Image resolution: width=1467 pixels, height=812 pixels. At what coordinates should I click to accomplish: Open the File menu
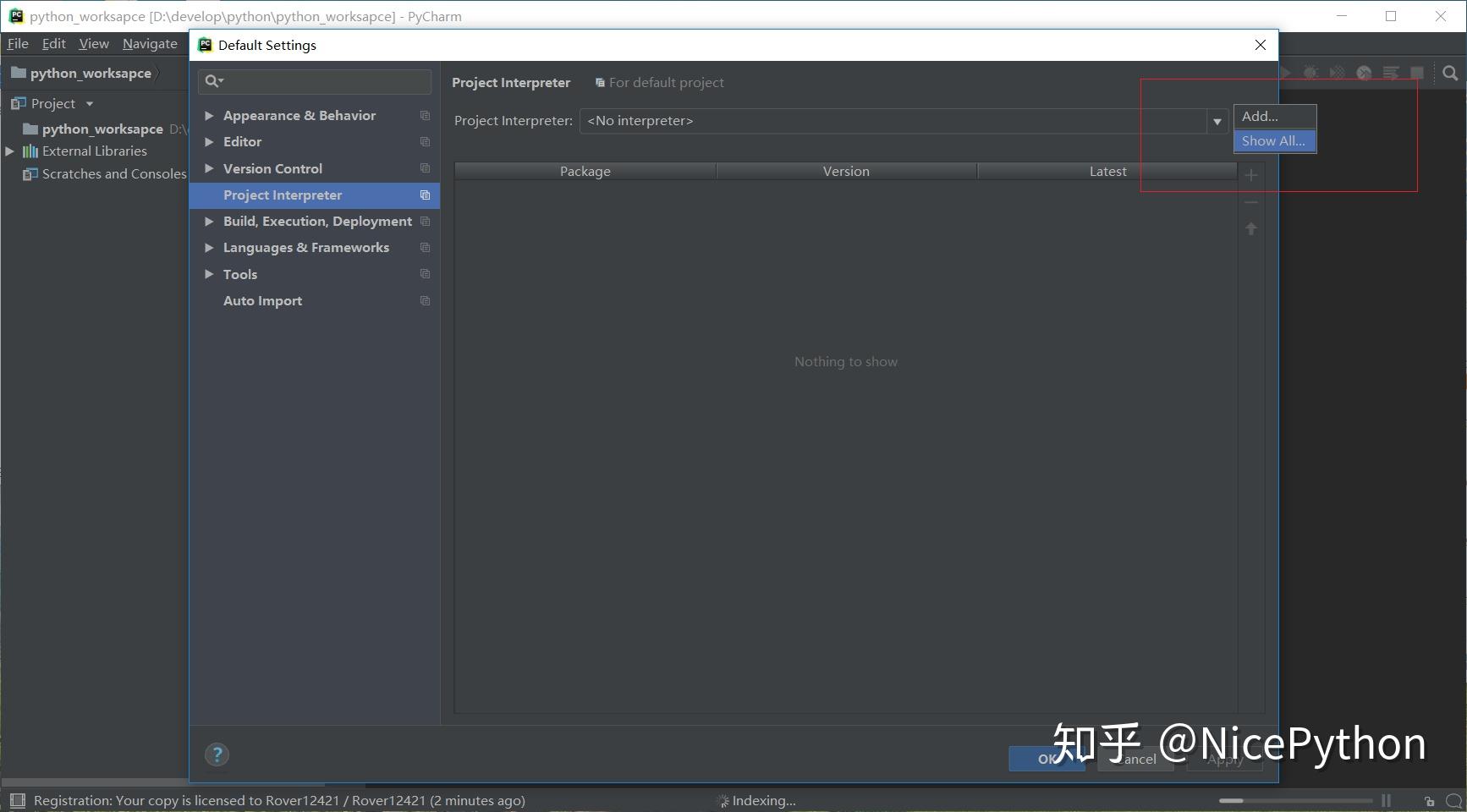(17, 43)
